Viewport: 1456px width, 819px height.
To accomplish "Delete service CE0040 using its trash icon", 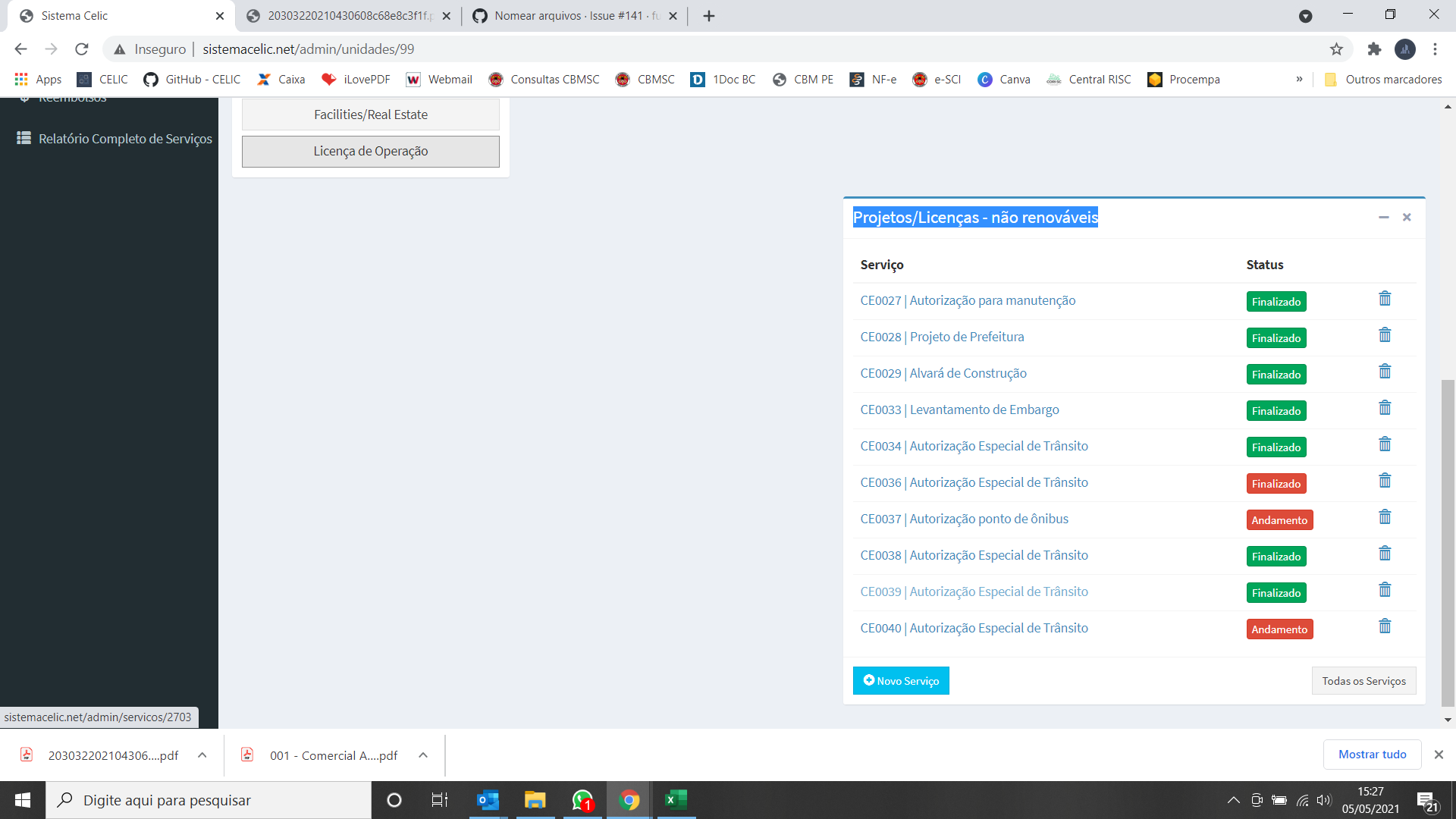I will tap(1384, 626).
